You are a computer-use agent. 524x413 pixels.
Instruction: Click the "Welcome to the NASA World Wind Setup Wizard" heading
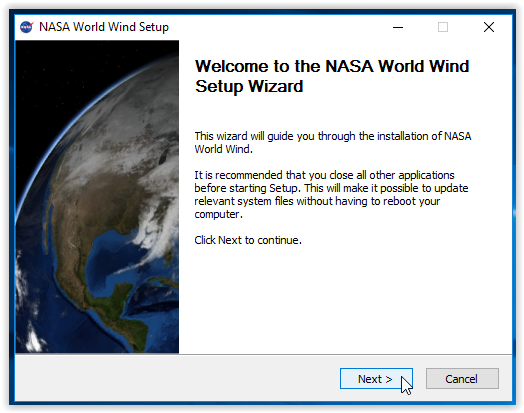(332, 76)
